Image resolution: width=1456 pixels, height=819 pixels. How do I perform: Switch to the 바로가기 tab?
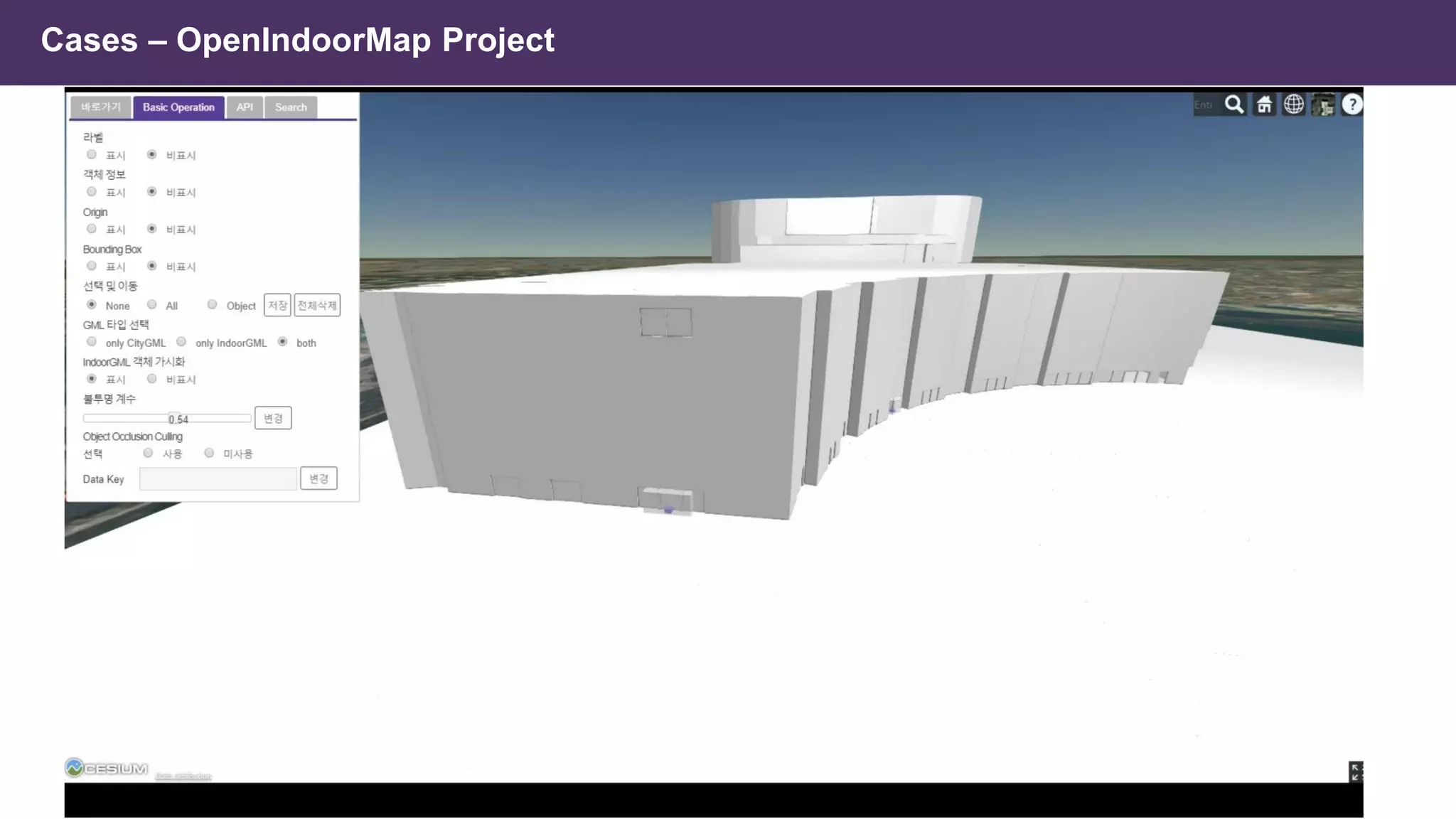(101, 107)
